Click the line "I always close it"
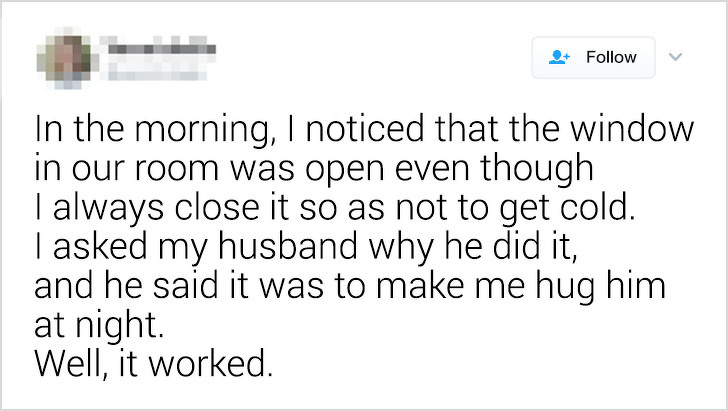This screenshot has width=728, height=411. pyautogui.click(x=335, y=208)
